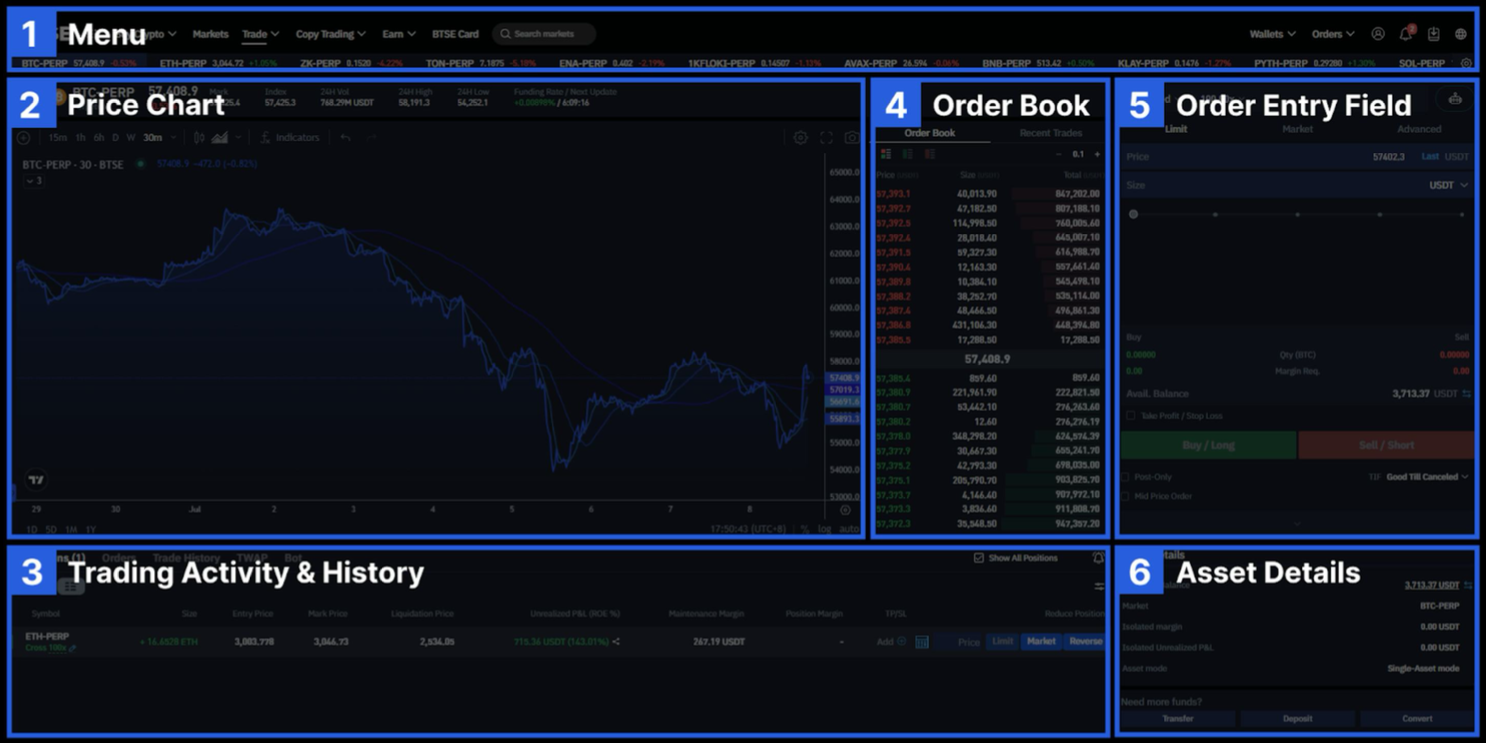Image resolution: width=1486 pixels, height=743 pixels.
Task: Click the Deposit button in Asset Details
Action: pos(1297,718)
